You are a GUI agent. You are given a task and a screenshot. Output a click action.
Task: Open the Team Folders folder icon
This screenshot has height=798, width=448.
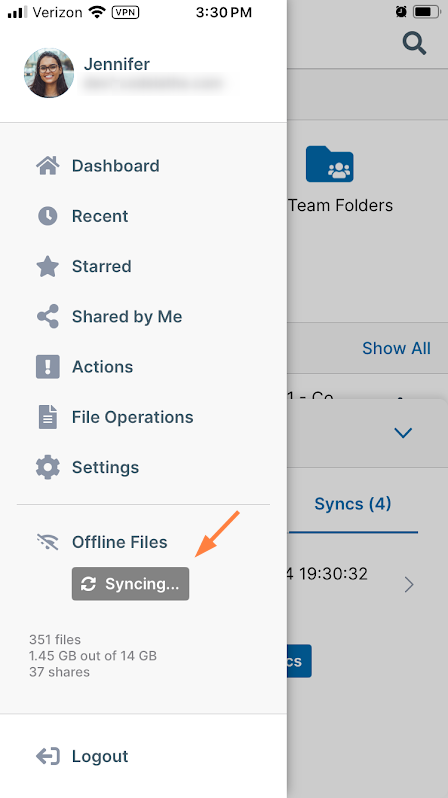329,164
